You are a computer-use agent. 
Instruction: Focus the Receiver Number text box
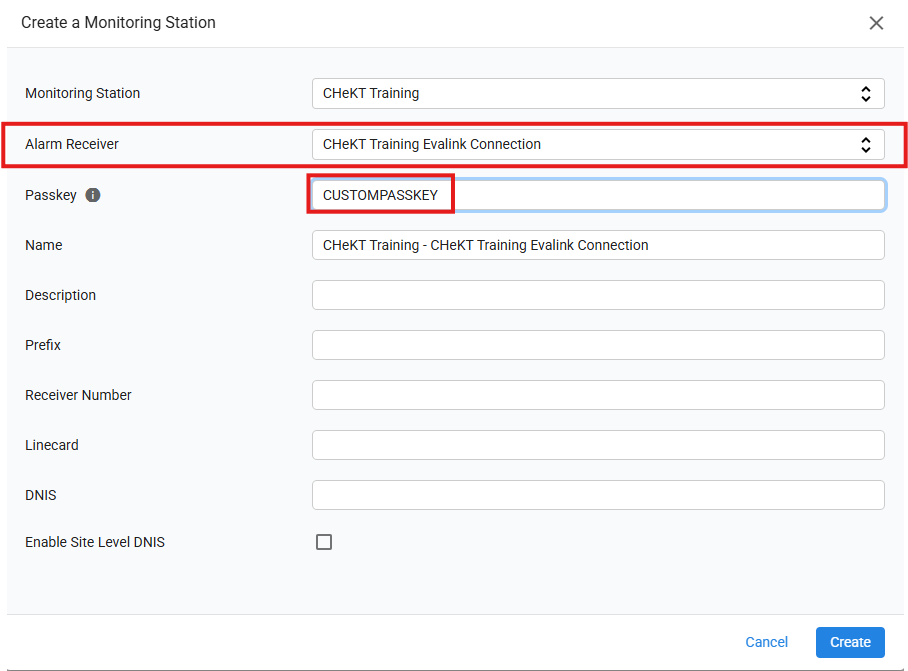coord(598,395)
